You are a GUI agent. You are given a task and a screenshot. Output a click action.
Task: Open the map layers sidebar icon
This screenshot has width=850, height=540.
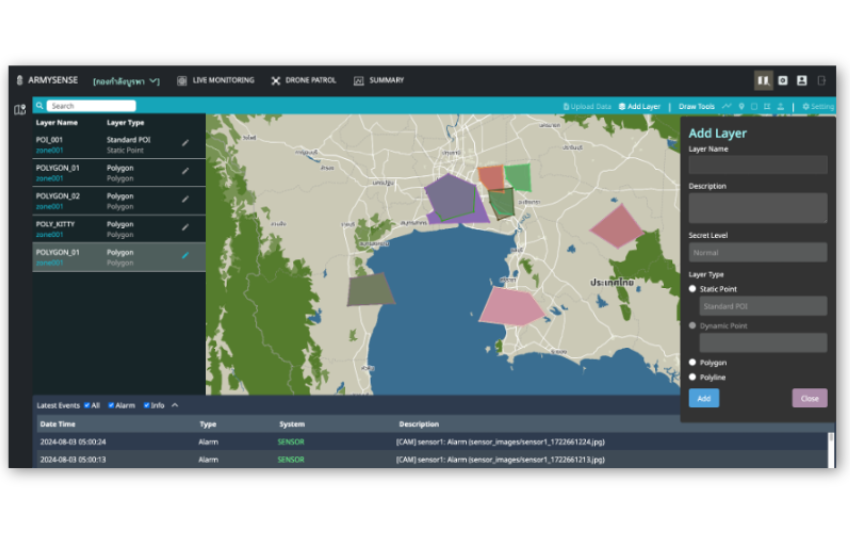pyautogui.click(x=19, y=109)
